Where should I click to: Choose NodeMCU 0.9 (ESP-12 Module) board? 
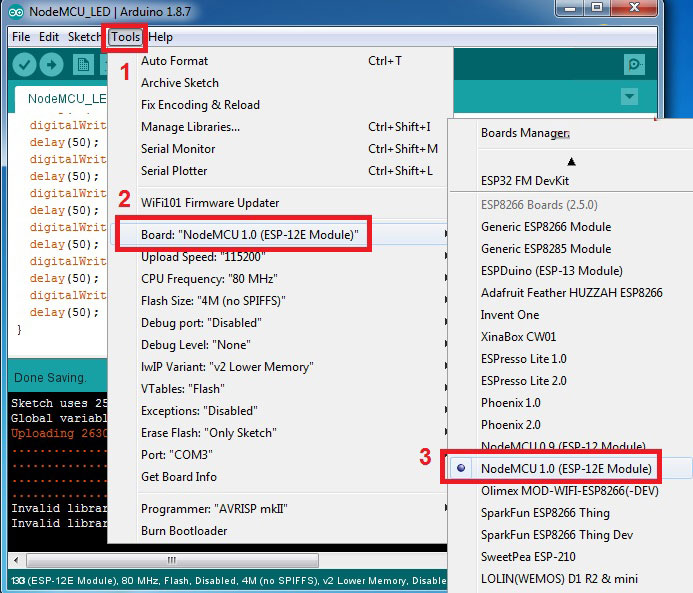point(562,446)
